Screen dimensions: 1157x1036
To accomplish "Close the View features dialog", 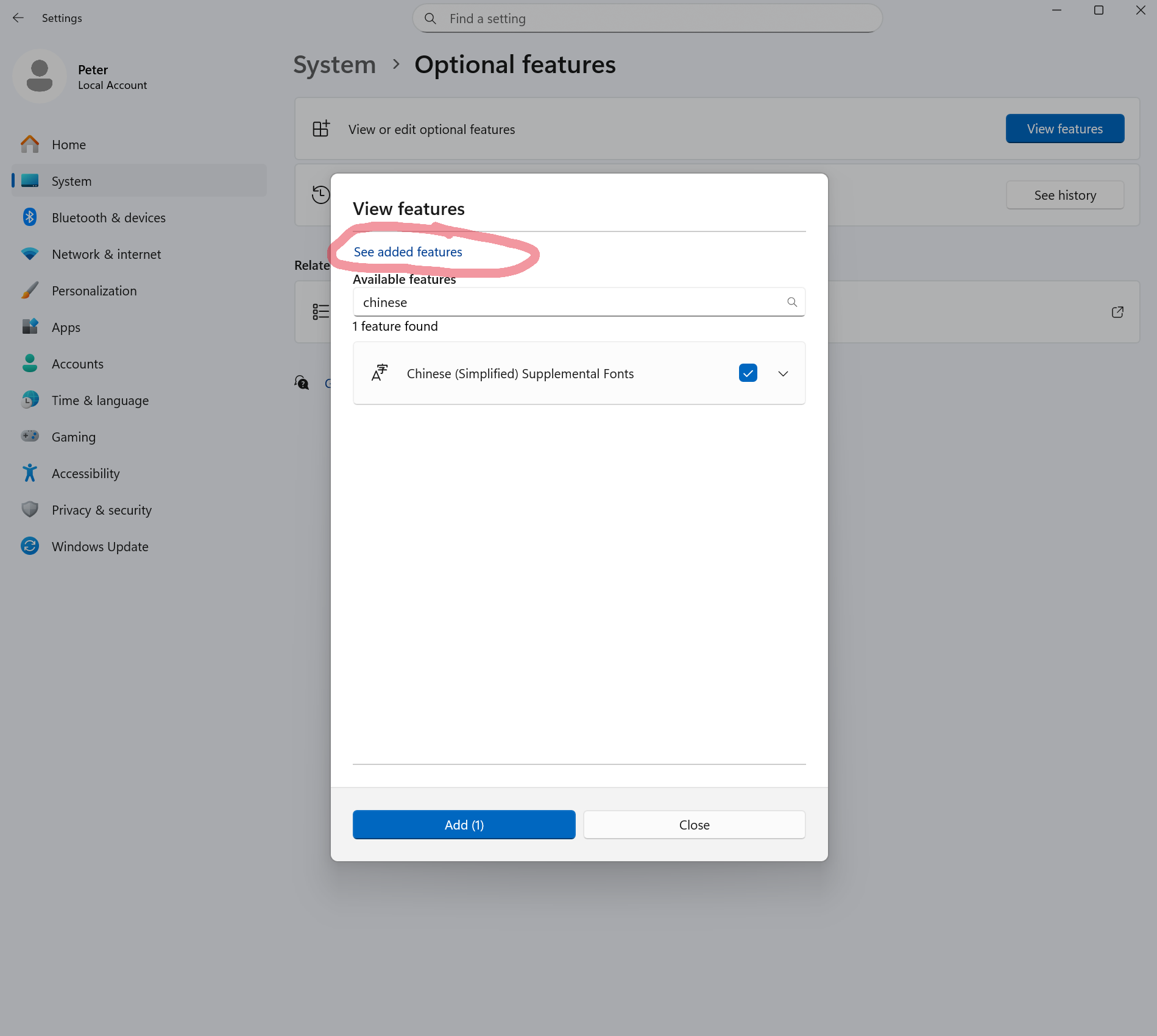I will point(694,825).
